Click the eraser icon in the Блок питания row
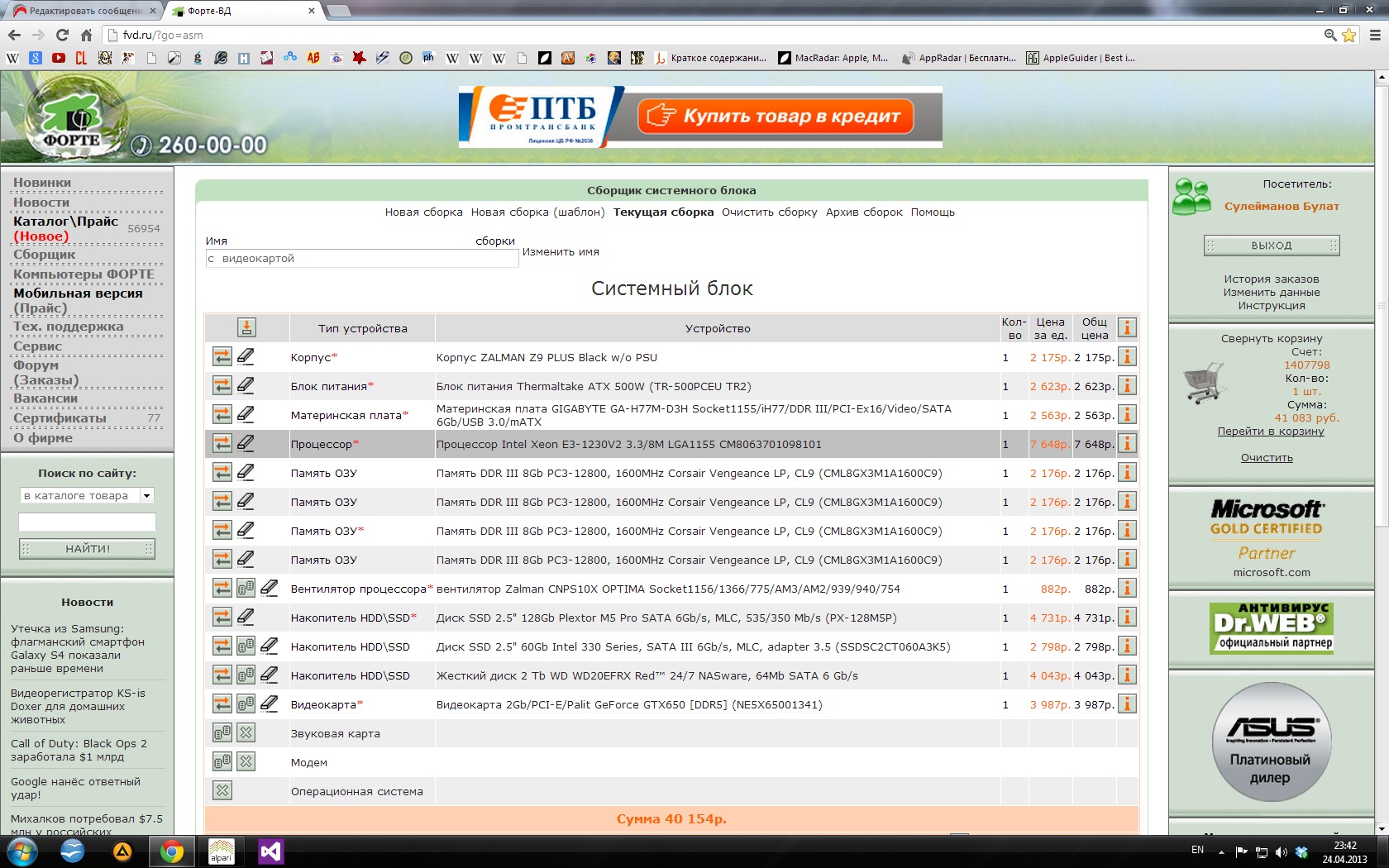1389x868 pixels. pos(246,385)
